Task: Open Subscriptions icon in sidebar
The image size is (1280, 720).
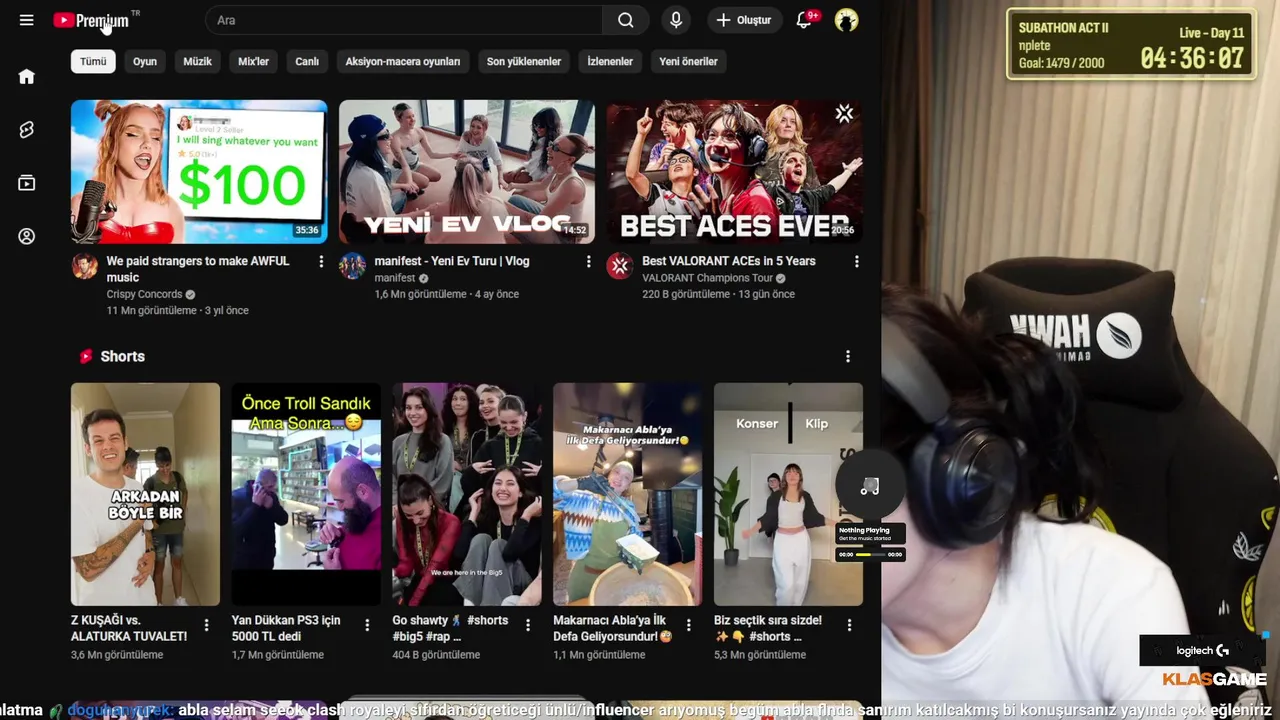Action: (27, 183)
